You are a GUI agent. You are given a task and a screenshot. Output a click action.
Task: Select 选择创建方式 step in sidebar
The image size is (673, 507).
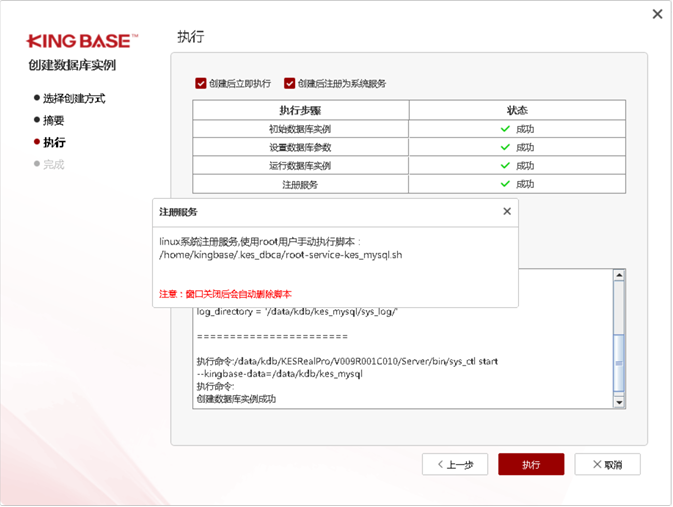click(x=73, y=98)
